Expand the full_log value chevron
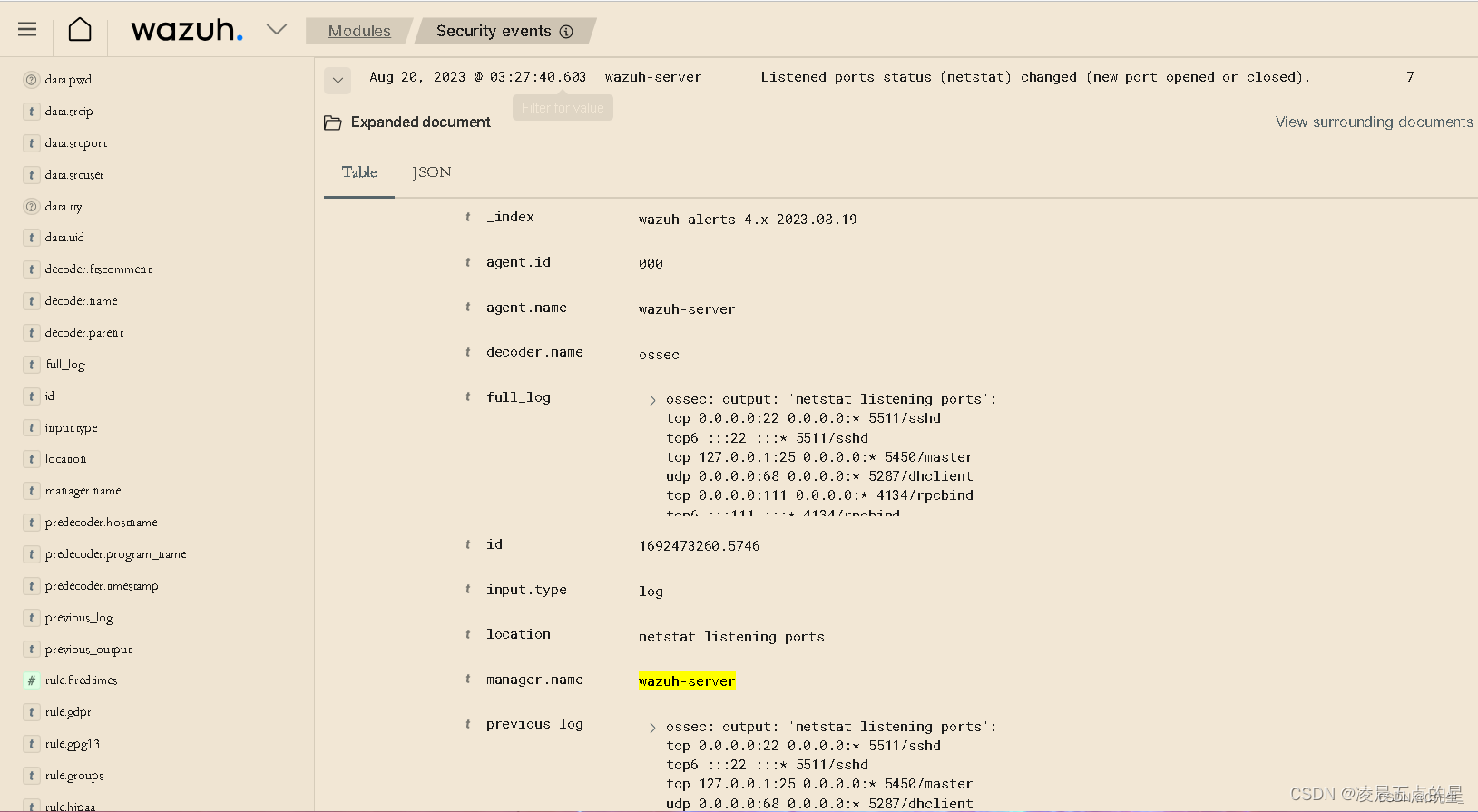This screenshot has height=812, width=1478. (x=652, y=400)
